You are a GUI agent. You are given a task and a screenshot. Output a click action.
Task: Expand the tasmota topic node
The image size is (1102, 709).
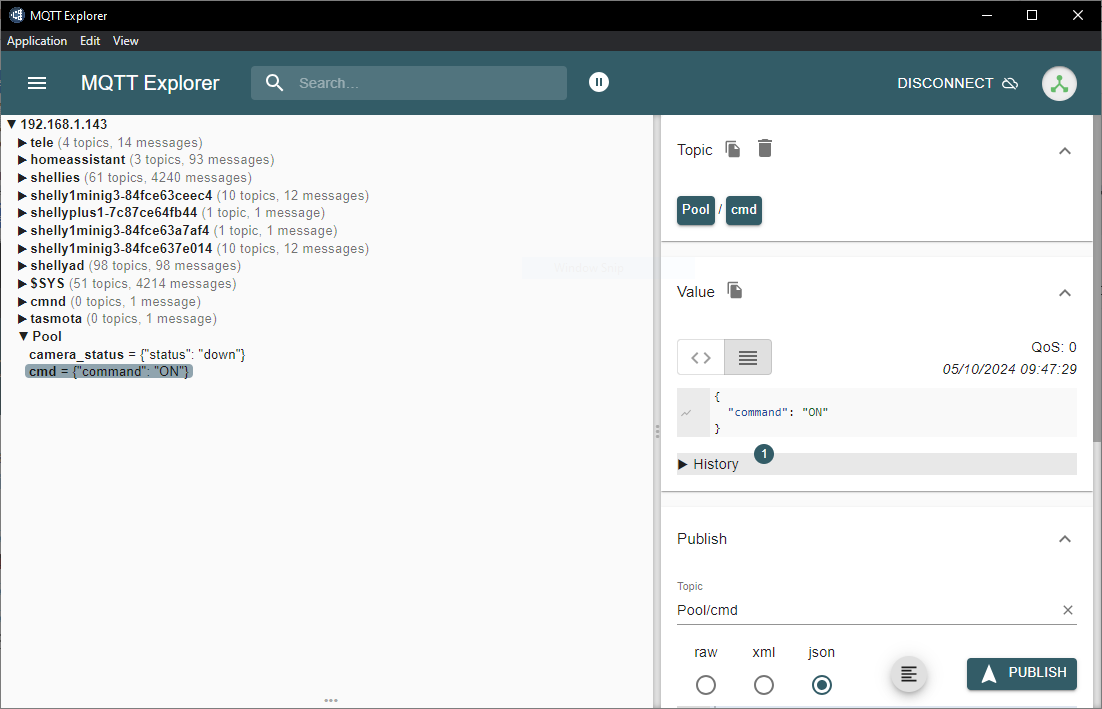(22, 319)
